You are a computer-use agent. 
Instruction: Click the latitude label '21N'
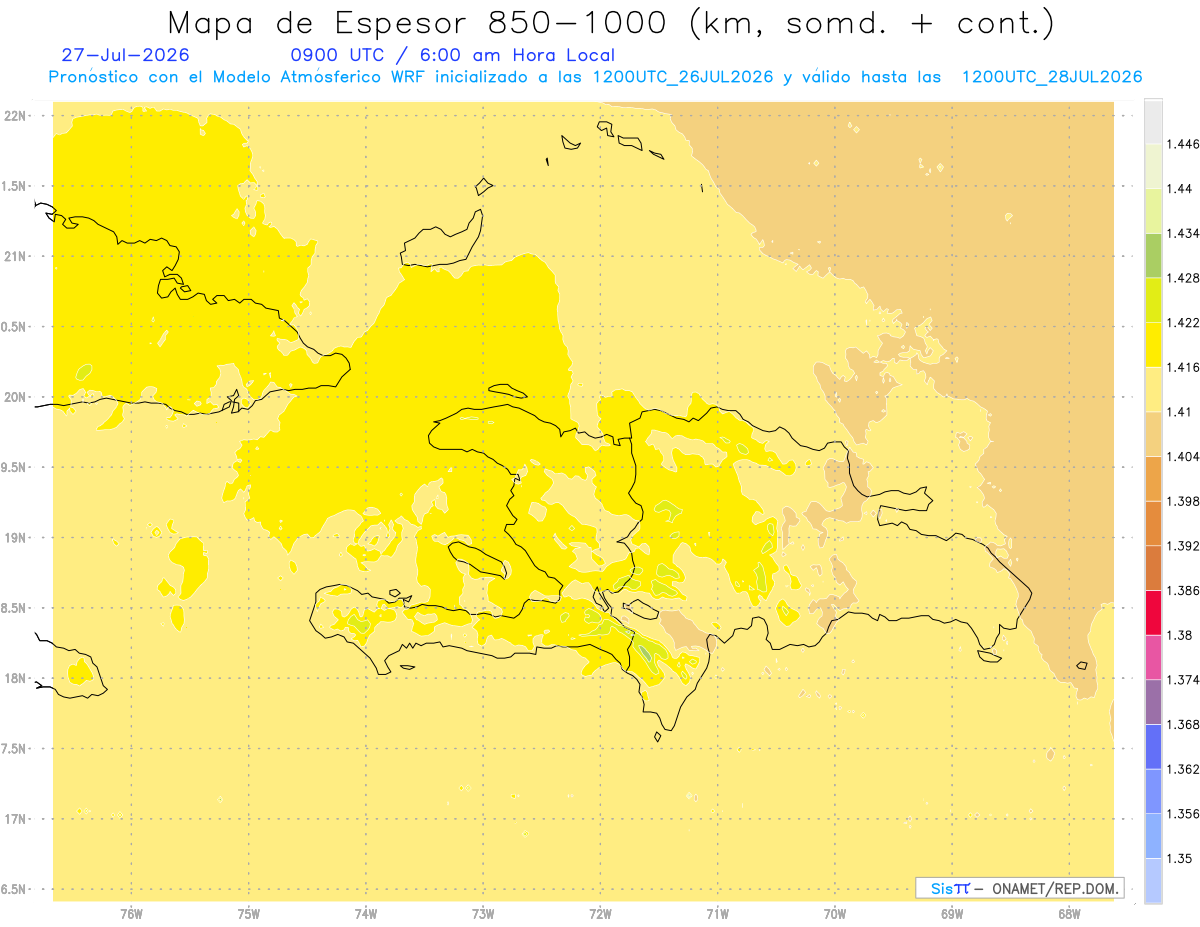click(x=16, y=256)
